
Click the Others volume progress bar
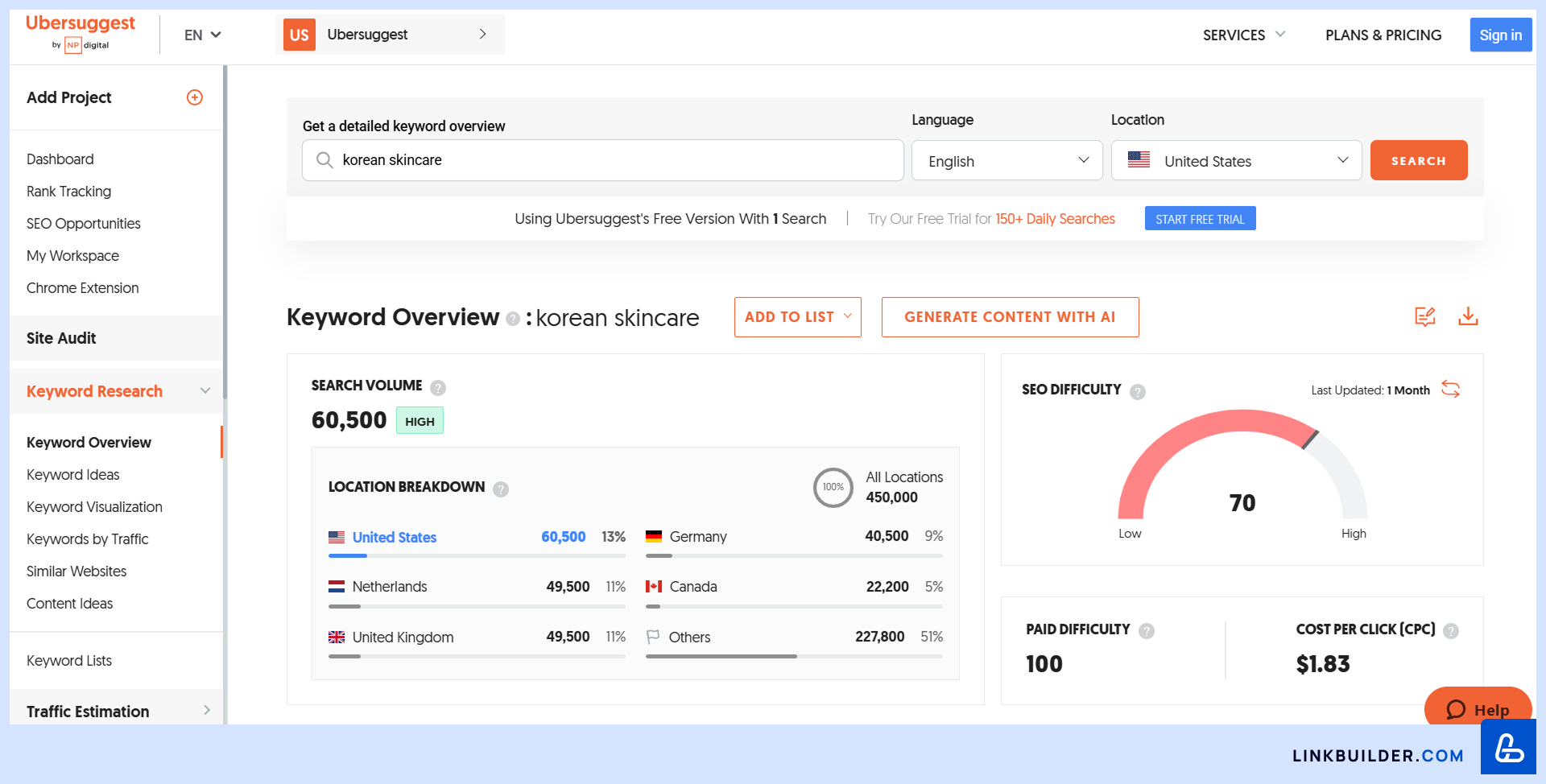(794, 657)
